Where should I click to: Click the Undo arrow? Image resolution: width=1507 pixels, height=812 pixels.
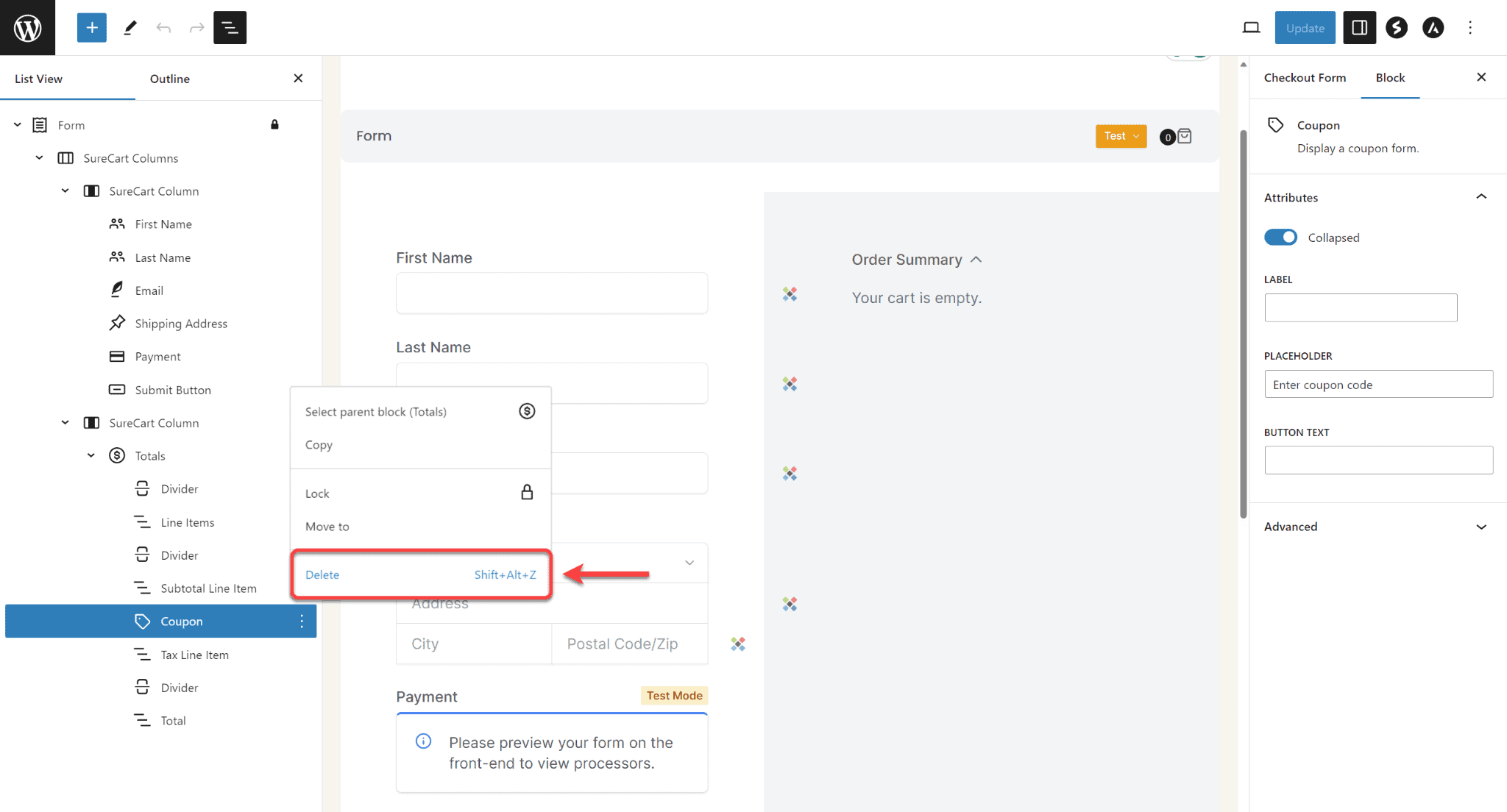coord(163,28)
